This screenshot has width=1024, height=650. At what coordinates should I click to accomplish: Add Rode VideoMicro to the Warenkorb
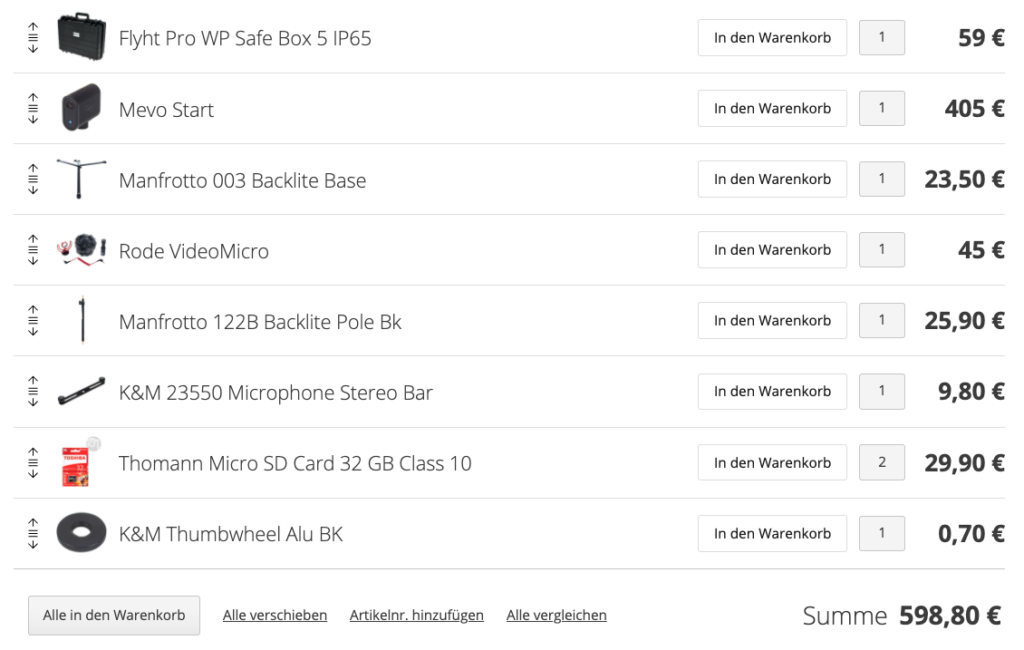click(772, 250)
